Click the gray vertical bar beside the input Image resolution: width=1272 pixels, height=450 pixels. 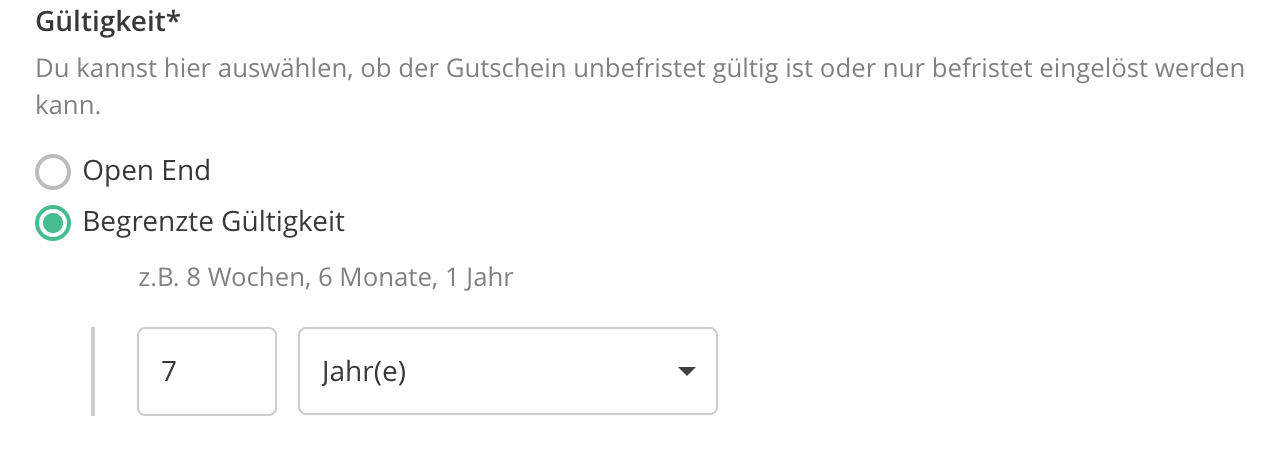pyautogui.click(x=93, y=371)
